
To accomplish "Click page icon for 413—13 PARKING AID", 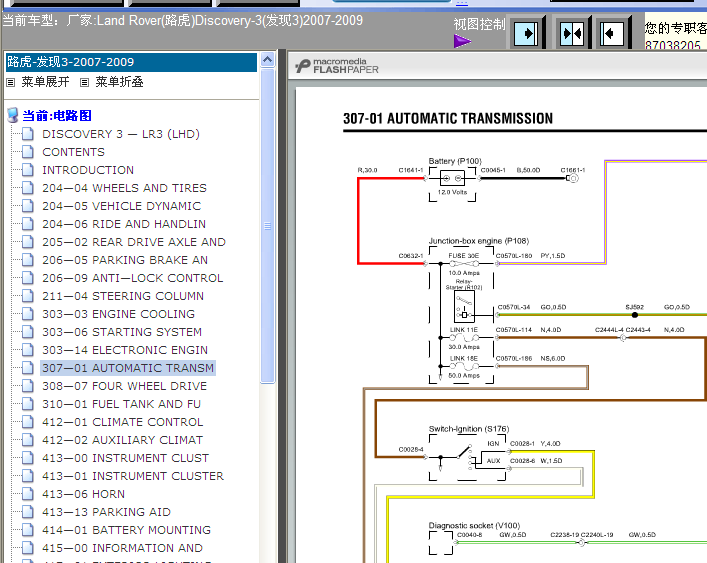I will 28,512.
